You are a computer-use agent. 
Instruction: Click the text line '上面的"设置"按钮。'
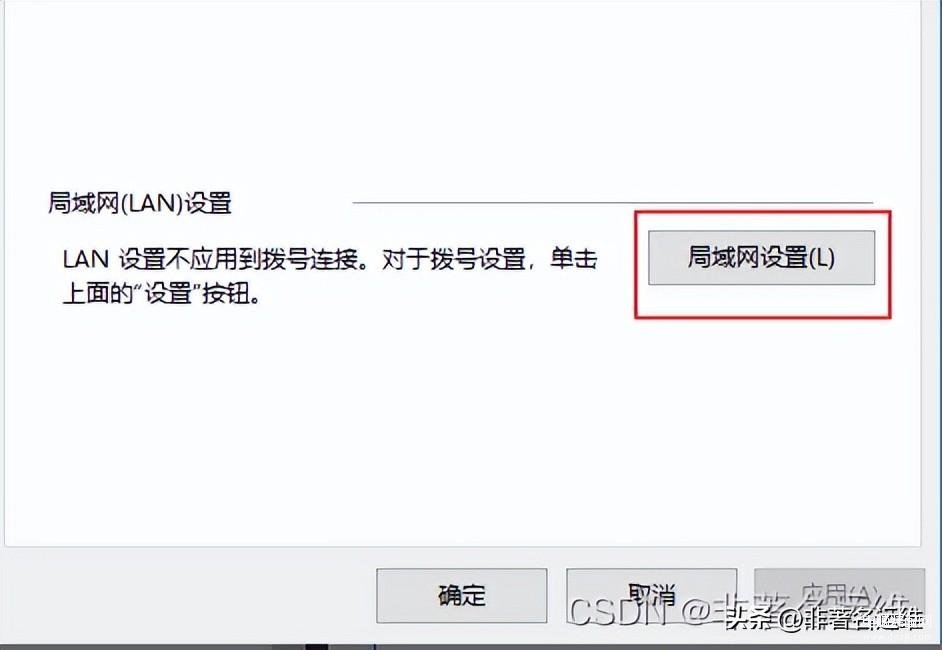click(162, 294)
